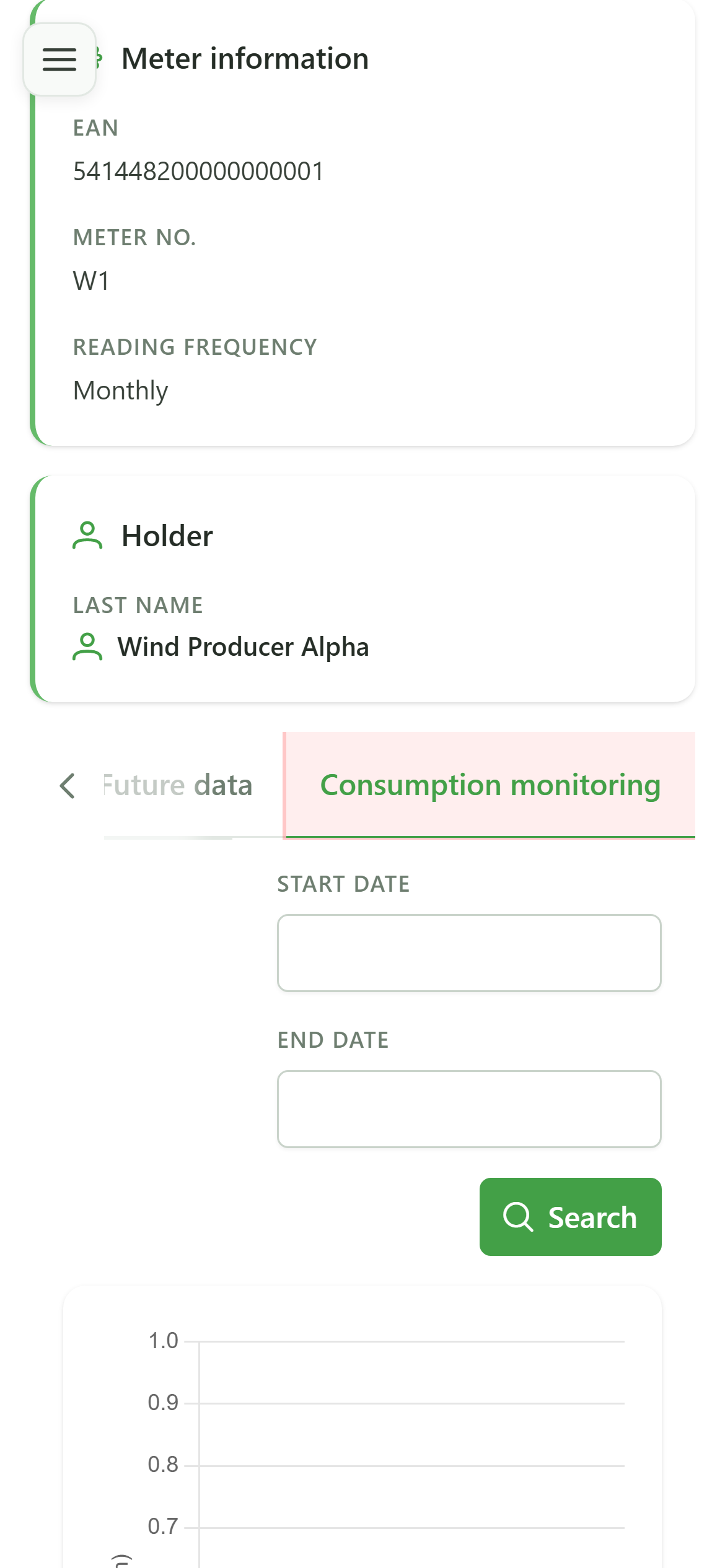Click the Start Date label
The width and height of the screenshot is (725, 1568).
coord(343,884)
